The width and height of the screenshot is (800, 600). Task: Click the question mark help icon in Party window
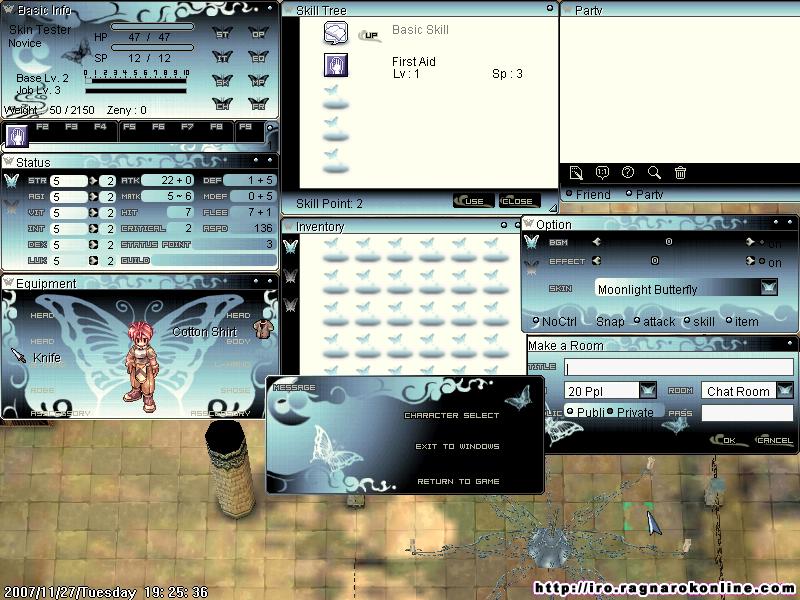[x=628, y=172]
